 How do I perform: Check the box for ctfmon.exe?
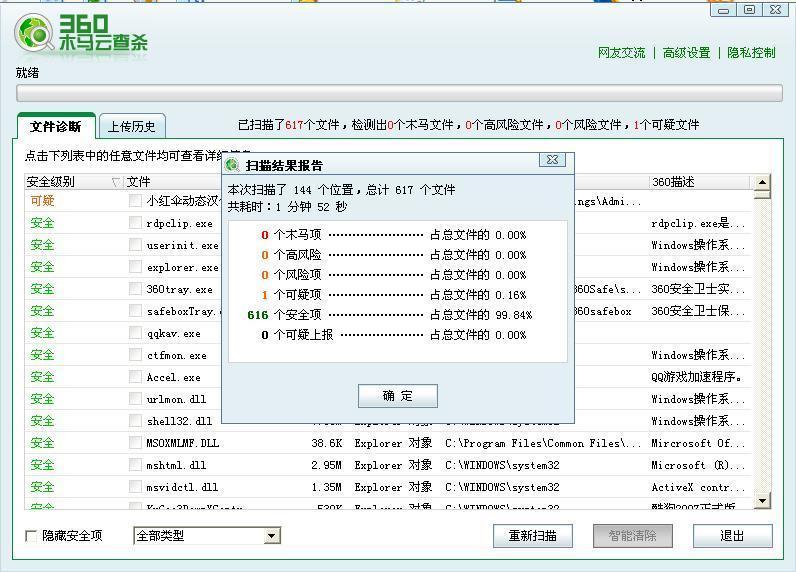[x=135, y=355]
